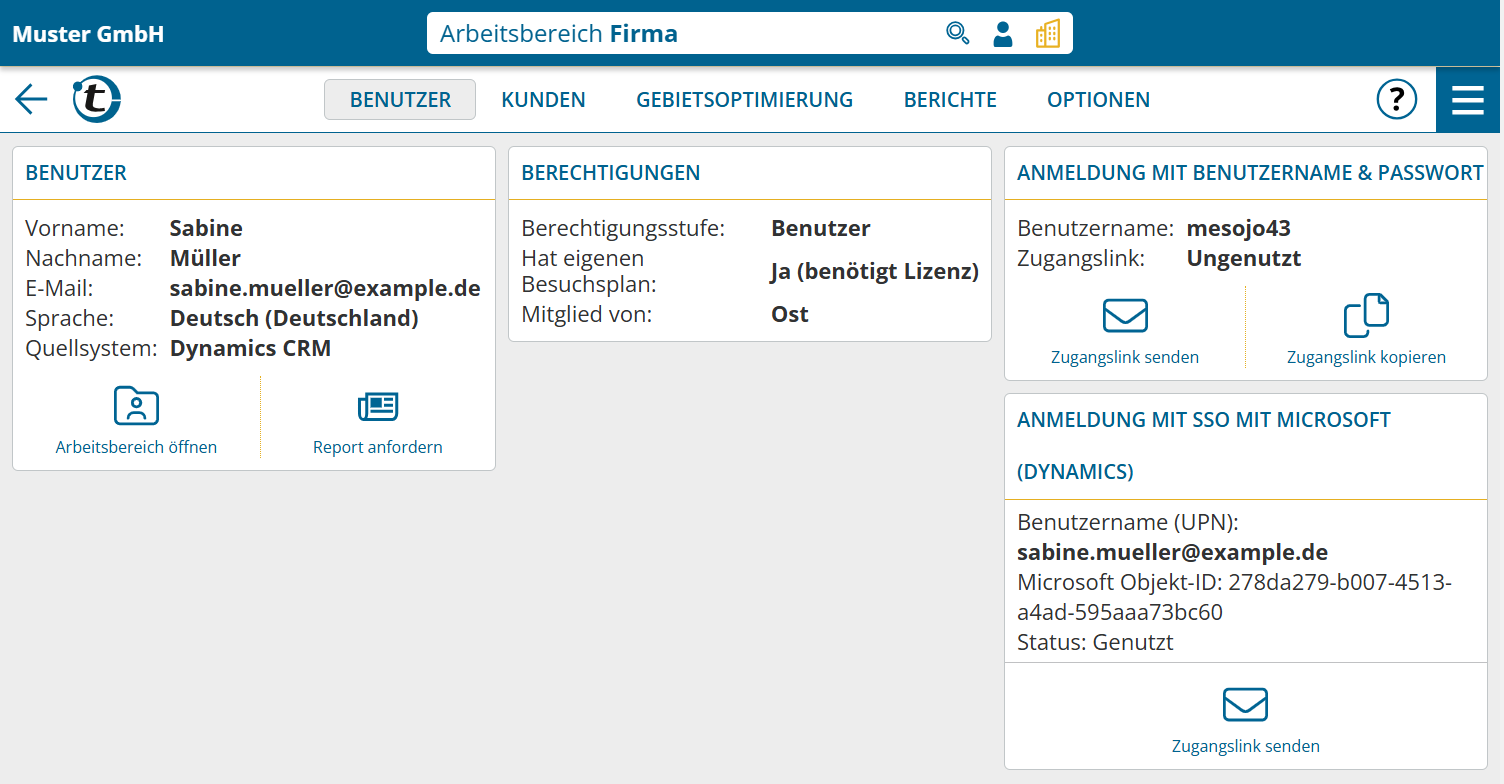This screenshot has height=784, width=1504.
Task: Click the Status: Genutzt line
Action: [x=1095, y=642]
